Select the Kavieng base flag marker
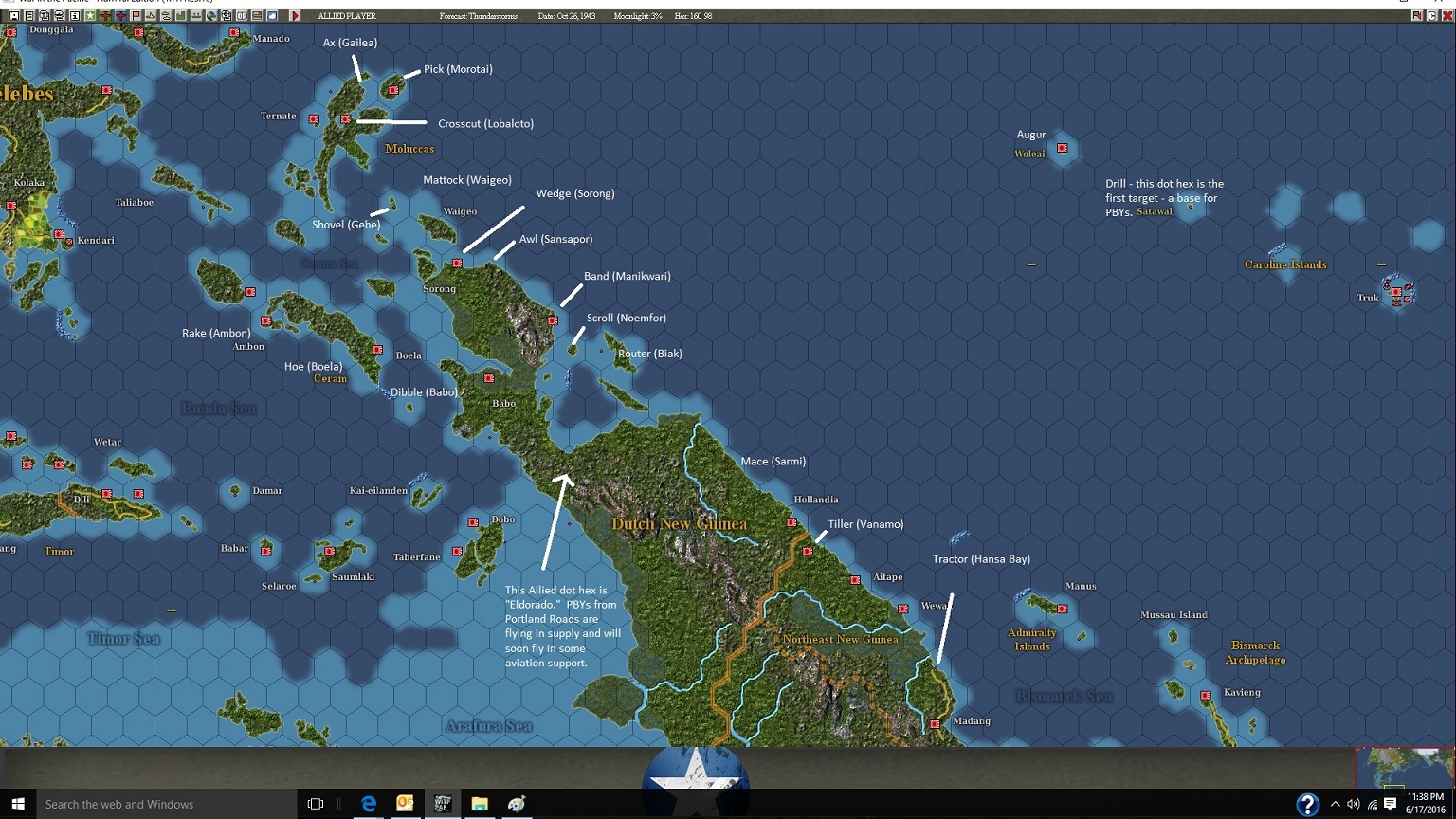The image size is (1456, 819). [1206, 695]
